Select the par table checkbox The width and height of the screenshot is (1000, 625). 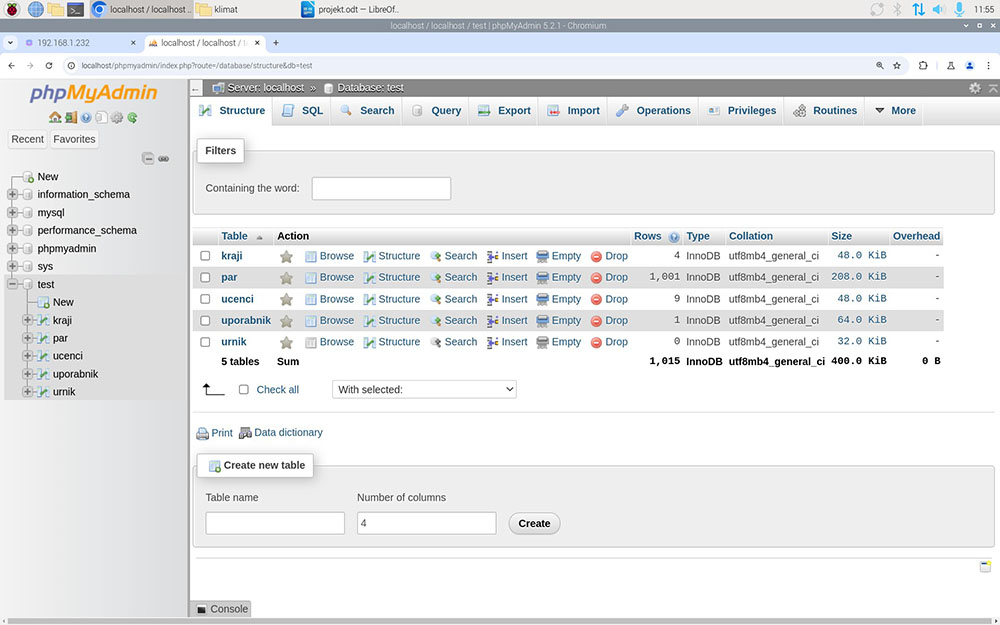click(x=205, y=277)
